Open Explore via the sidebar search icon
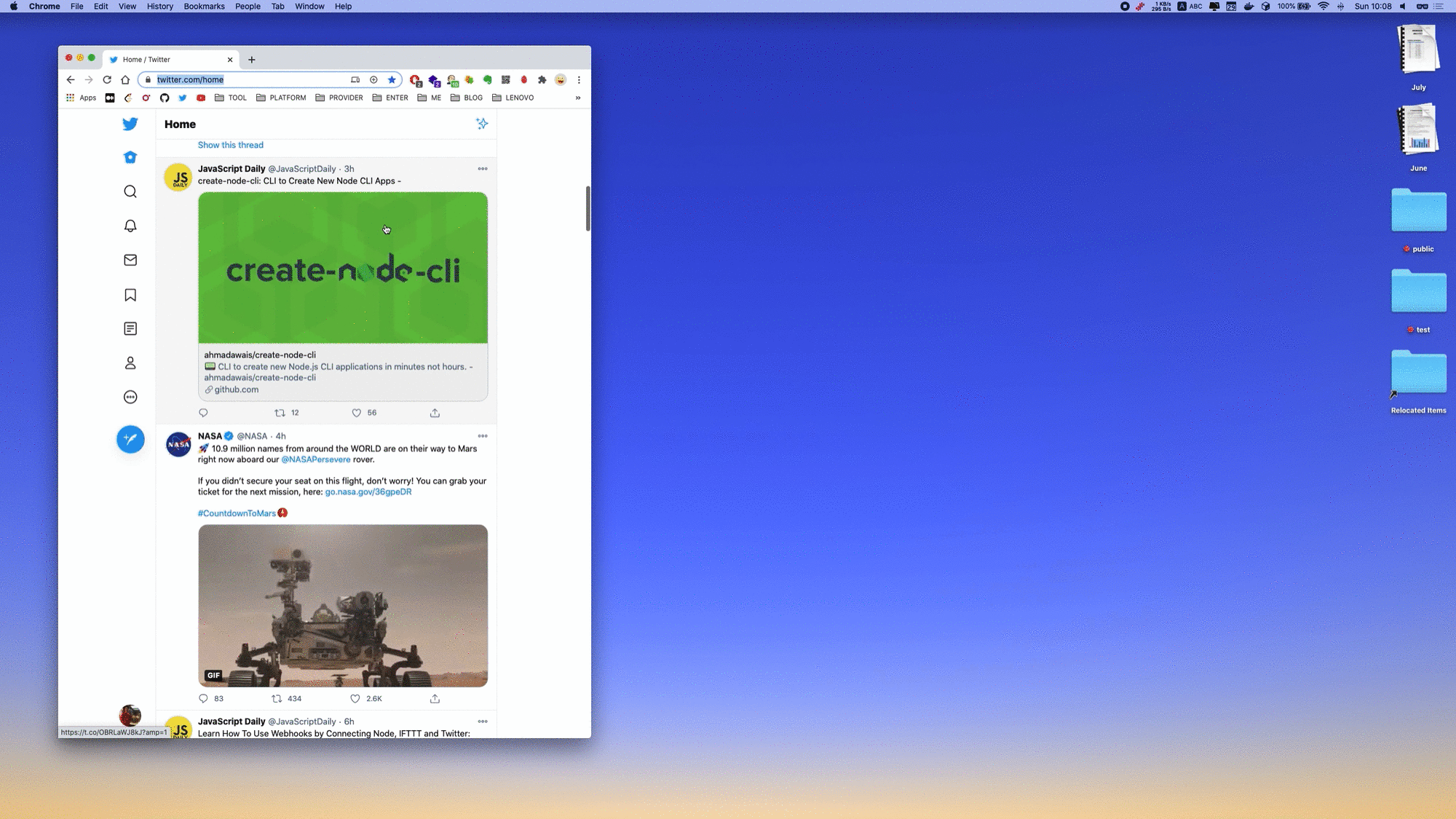Viewport: 1456px width, 819px height. 130,191
